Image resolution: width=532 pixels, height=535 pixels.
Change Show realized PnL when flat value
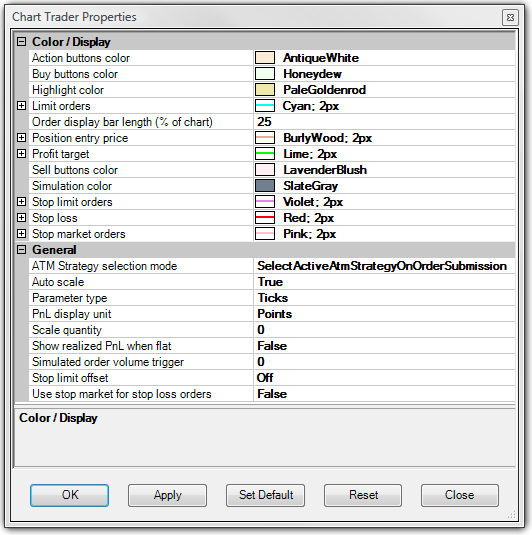coord(384,346)
